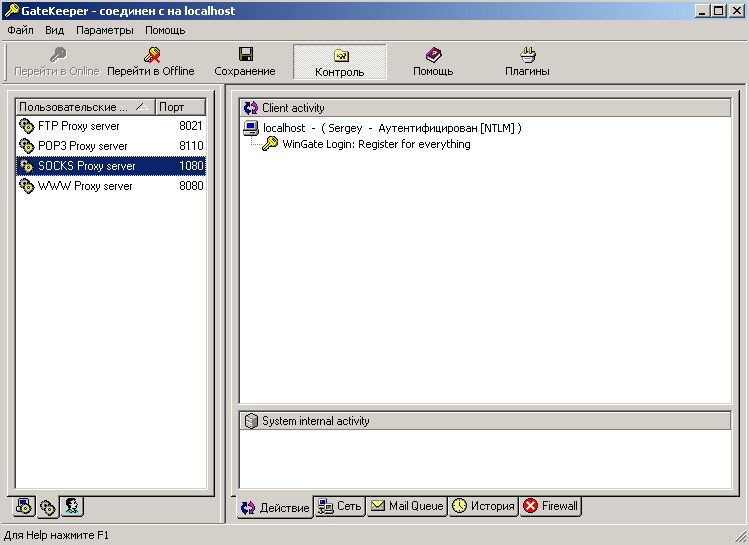
Task: Click the Client activity header icon
Action: click(x=251, y=108)
